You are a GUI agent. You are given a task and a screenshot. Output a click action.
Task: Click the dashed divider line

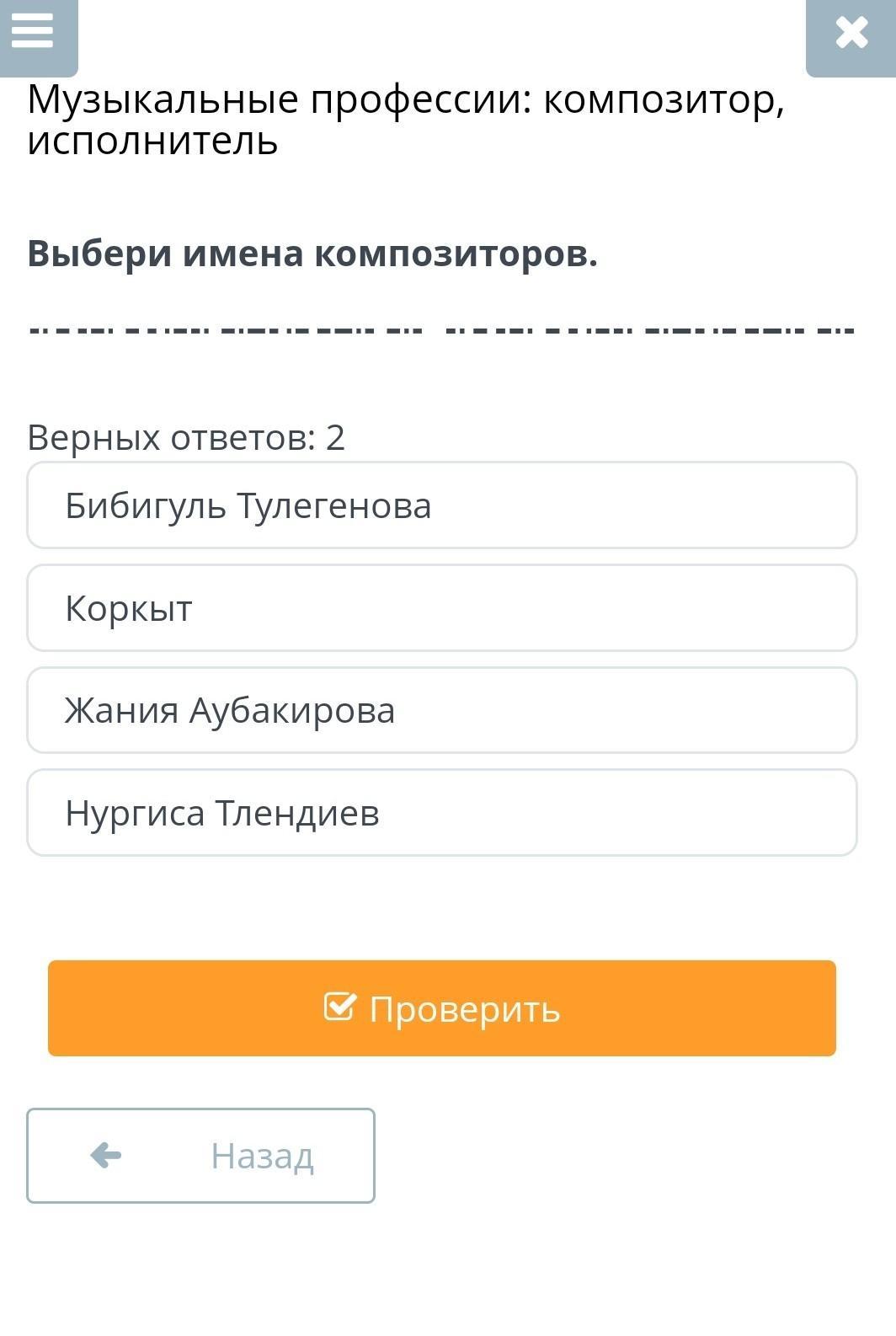(x=442, y=330)
